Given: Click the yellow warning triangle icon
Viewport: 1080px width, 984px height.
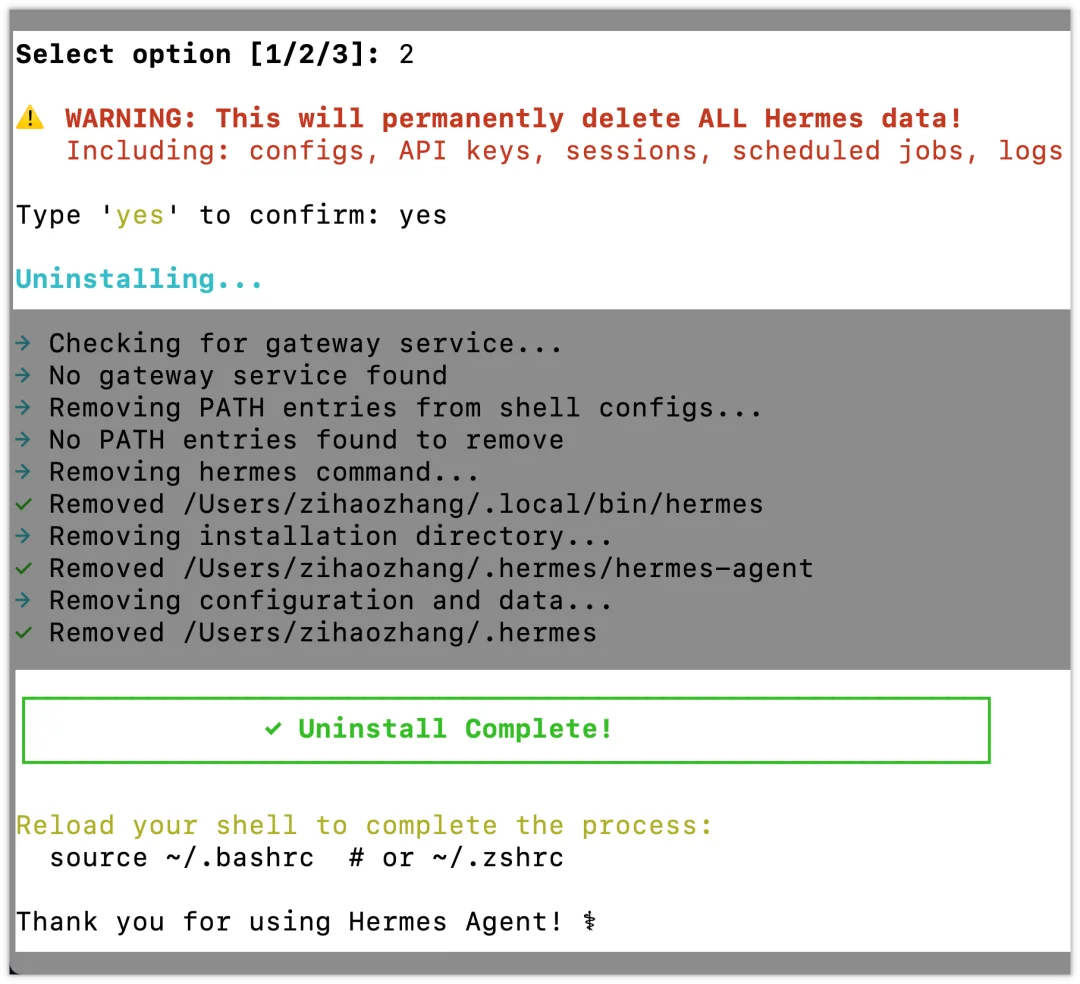Looking at the screenshot, I should tap(30, 119).
